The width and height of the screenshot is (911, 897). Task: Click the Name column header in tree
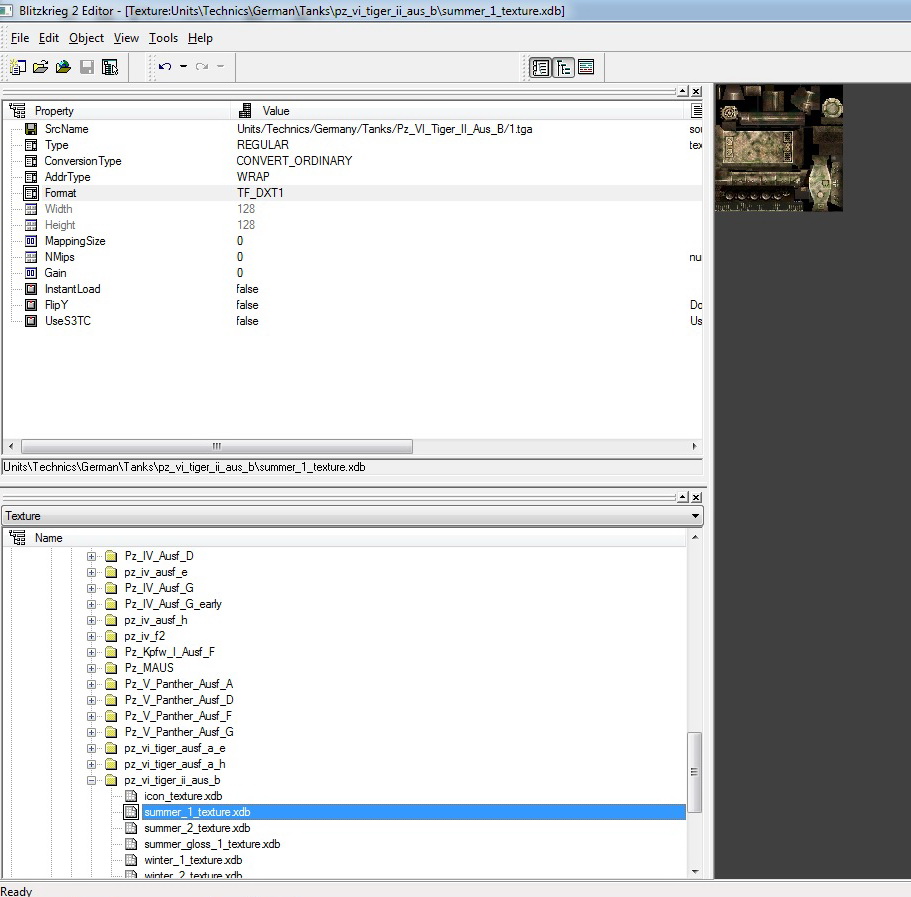click(x=346, y=538)
